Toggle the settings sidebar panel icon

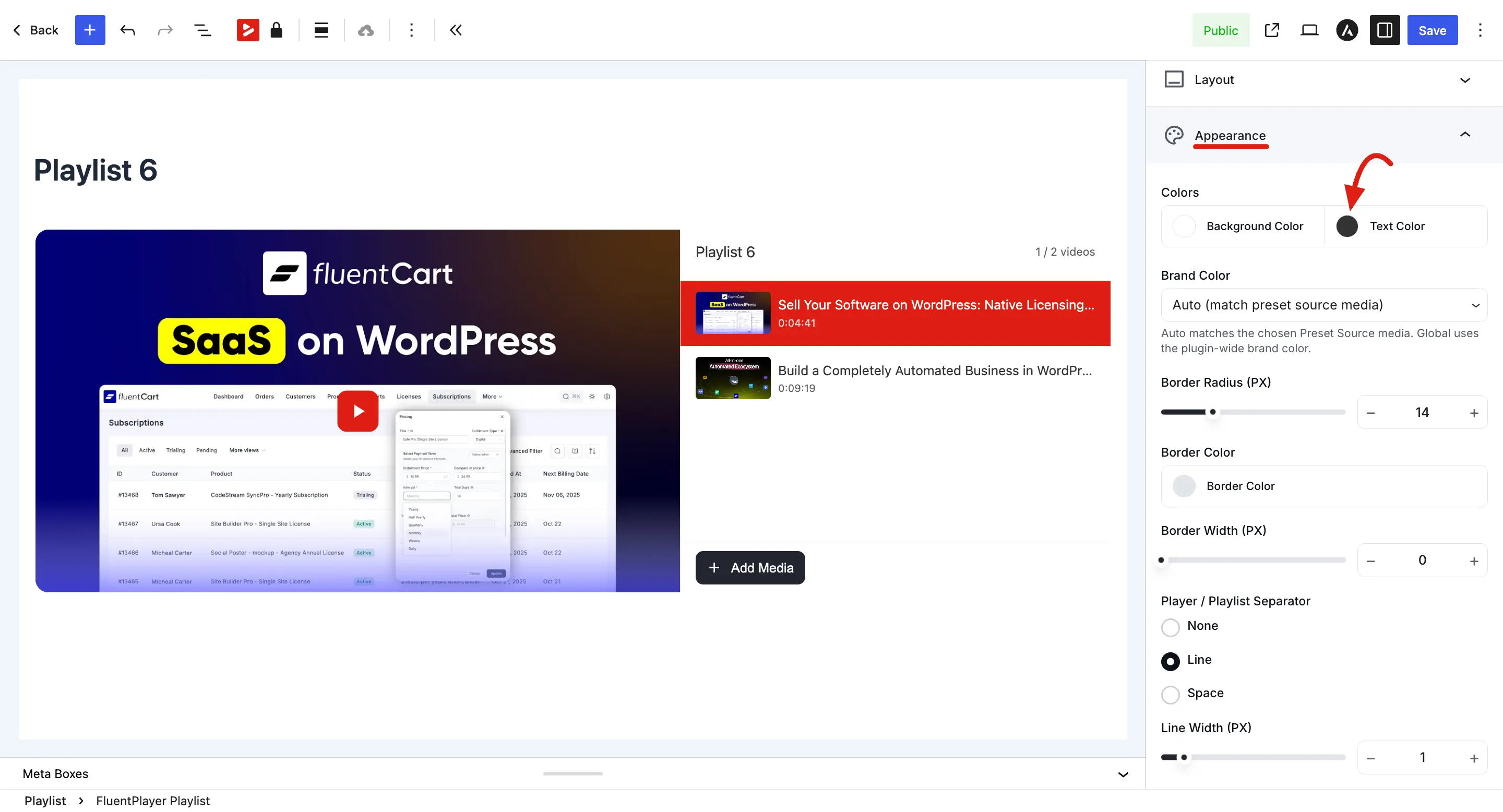(1385, 30)
